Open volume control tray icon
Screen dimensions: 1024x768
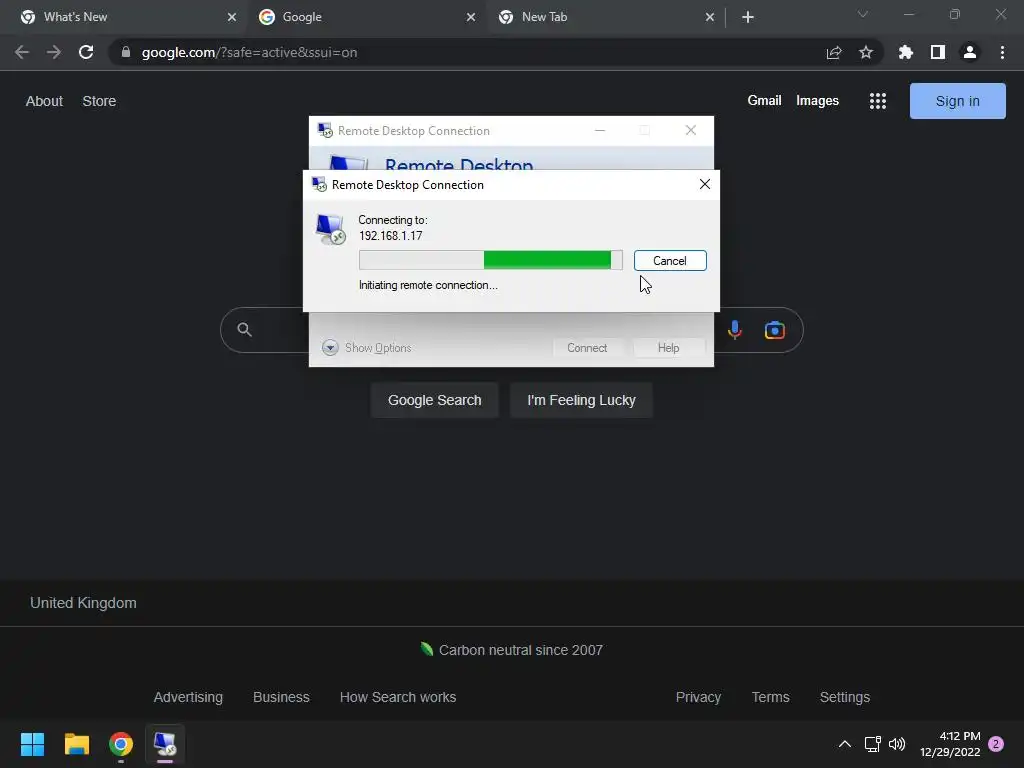coord(897,744)
